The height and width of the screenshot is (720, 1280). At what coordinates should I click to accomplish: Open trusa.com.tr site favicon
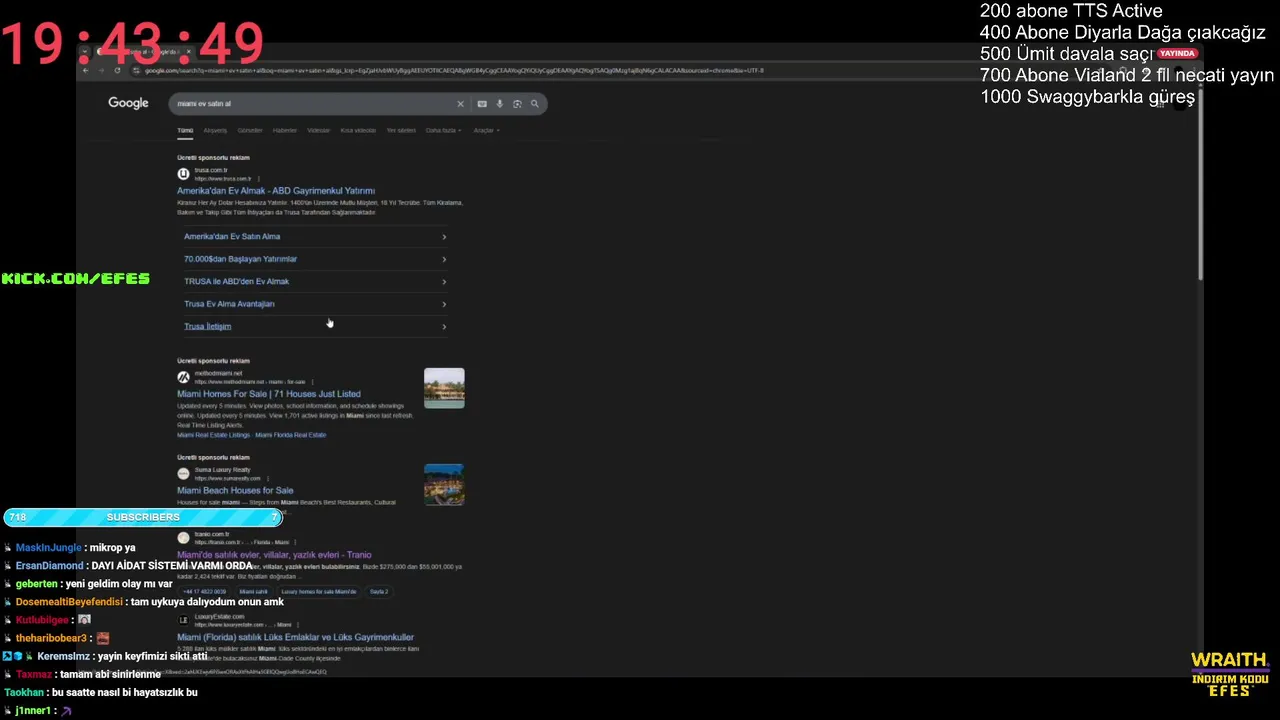tap(183, 174)
